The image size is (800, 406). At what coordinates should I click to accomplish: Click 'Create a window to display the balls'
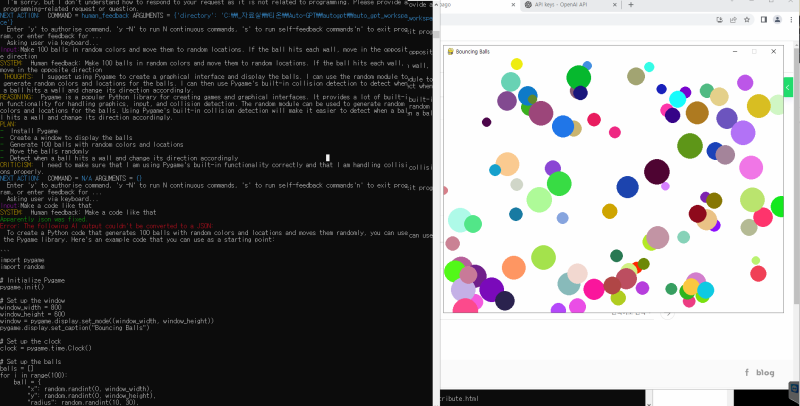click(71, 138)
